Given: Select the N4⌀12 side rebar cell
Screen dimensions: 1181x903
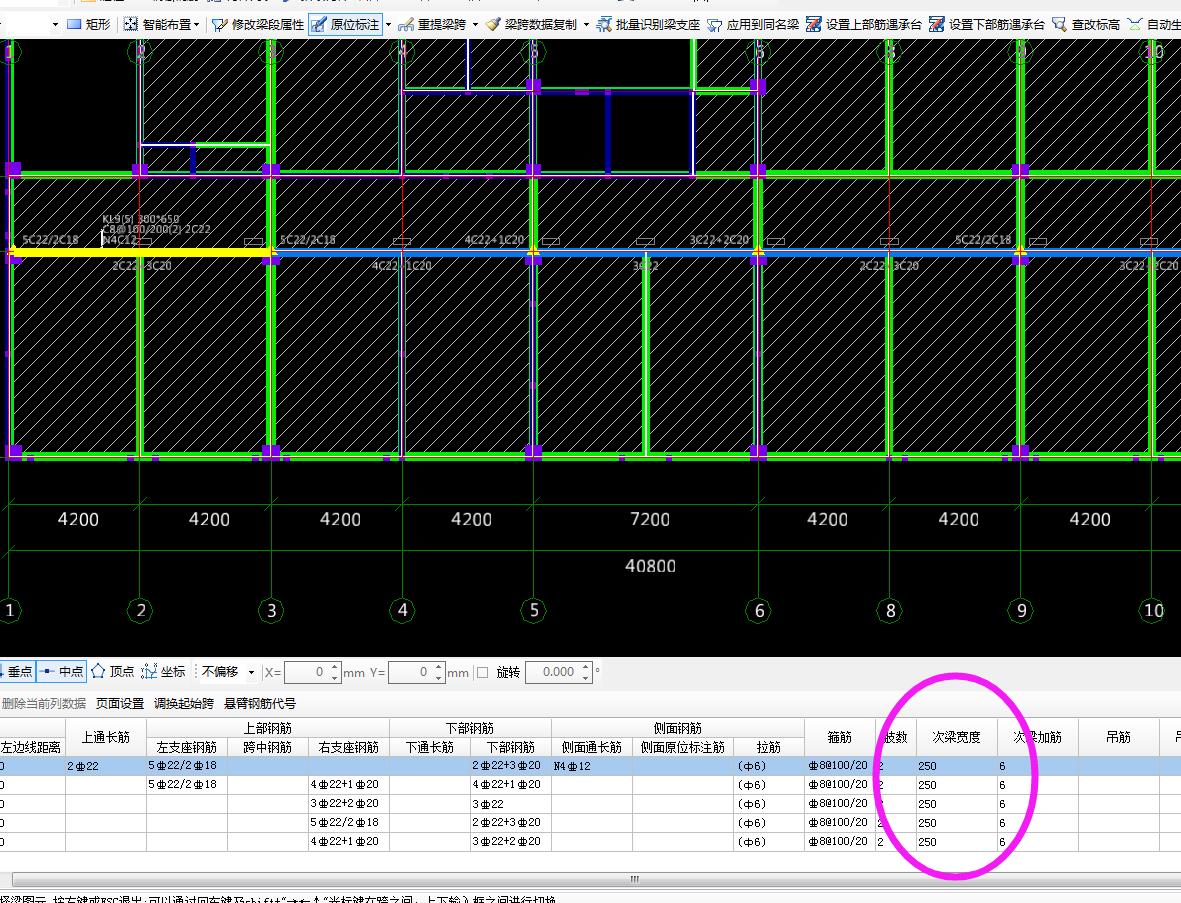Looking at the screenshot, I should tap(592, 766).
